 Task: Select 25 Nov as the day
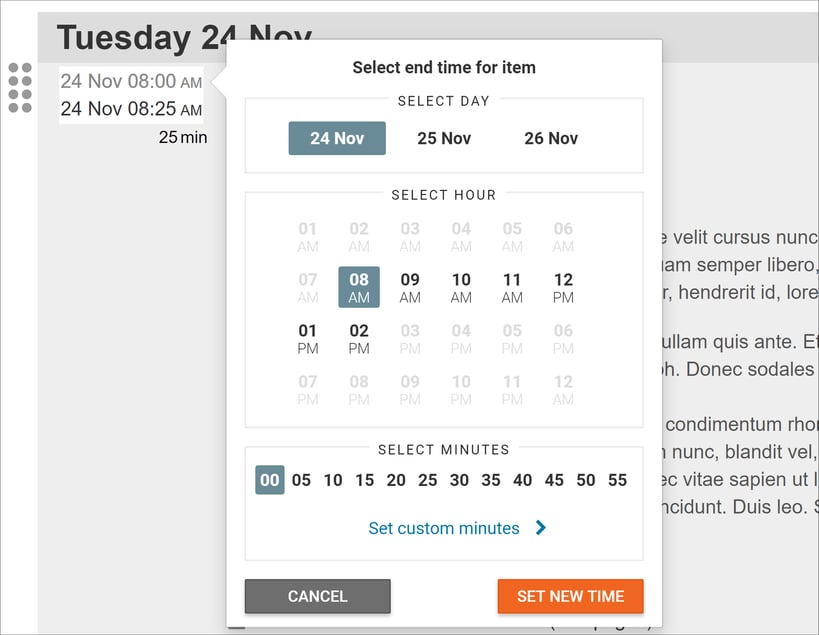[x=444, y=138]
